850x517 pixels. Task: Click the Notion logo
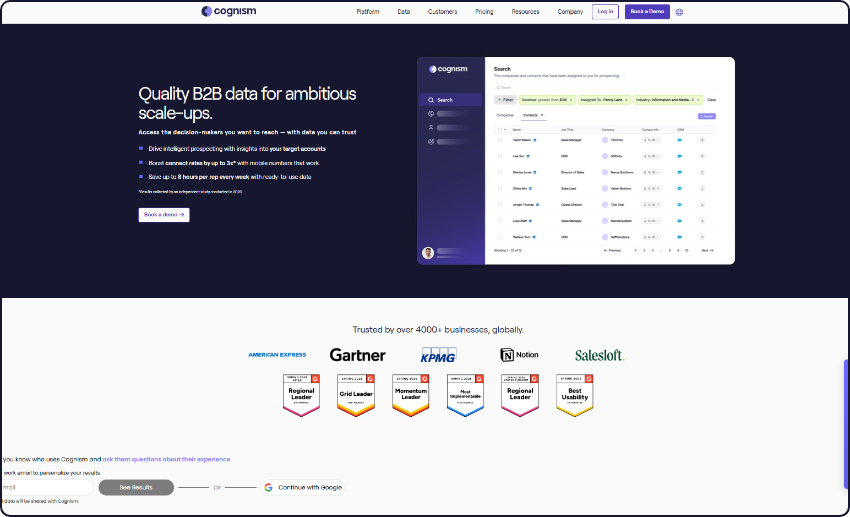coord(519,355)
